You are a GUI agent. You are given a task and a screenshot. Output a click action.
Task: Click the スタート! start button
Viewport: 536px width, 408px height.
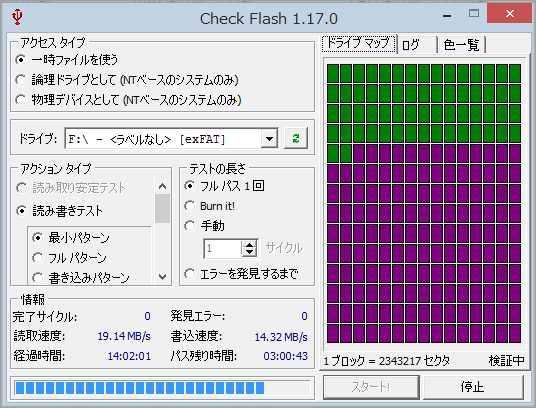coord(371,387)
